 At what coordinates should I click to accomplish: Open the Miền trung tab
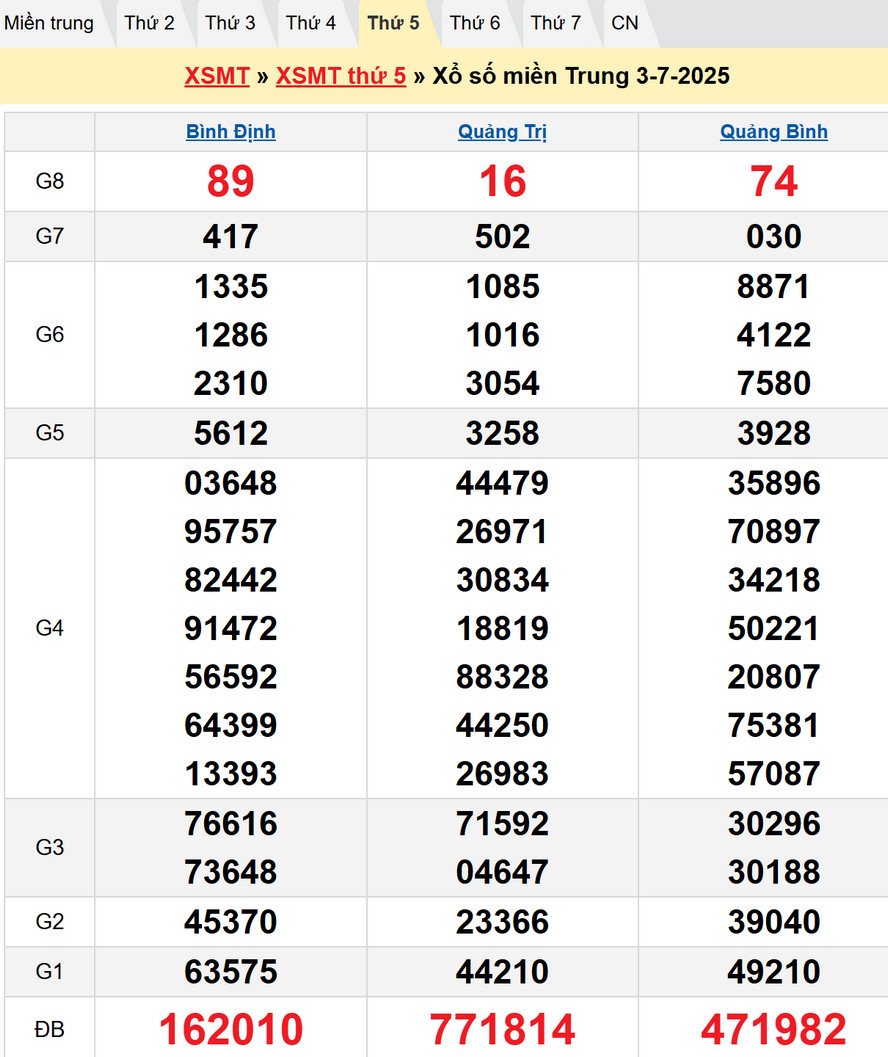(49, 23)
